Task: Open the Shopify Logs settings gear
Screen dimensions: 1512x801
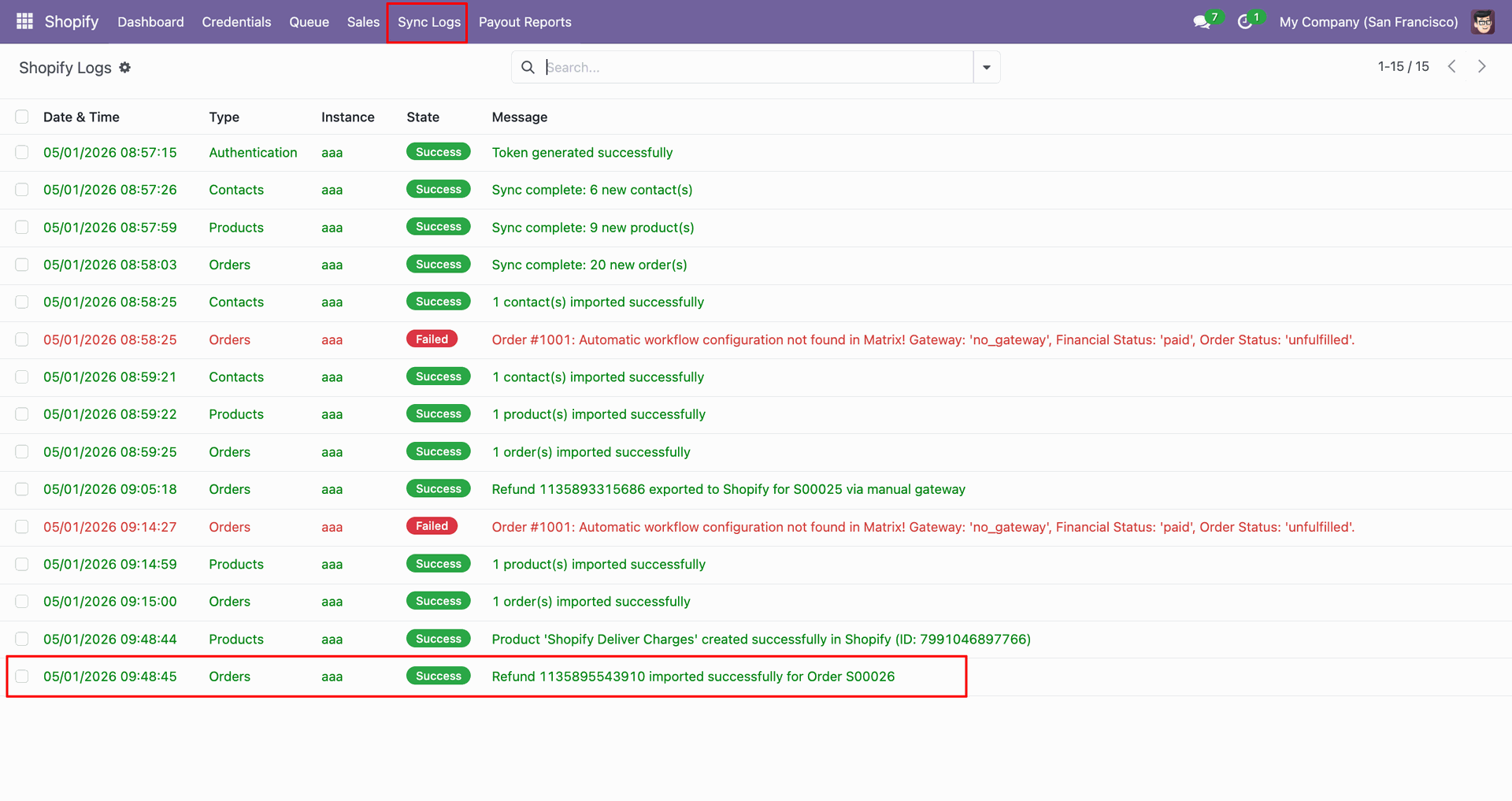Action: [125, 68]
